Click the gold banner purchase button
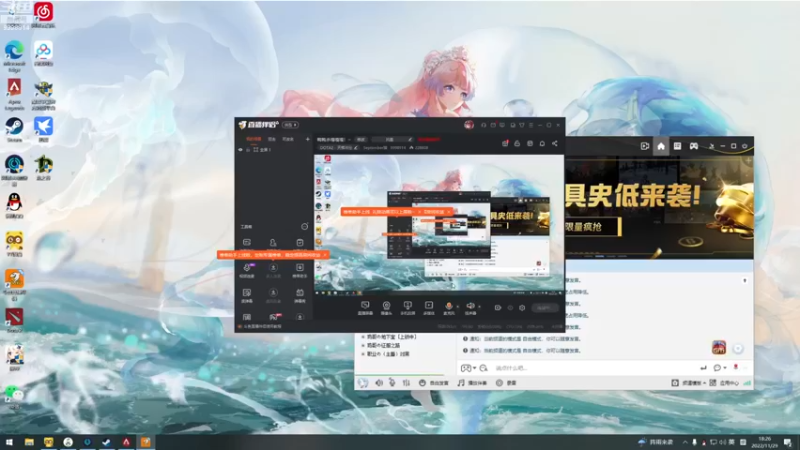Image resolution: width=800 pixels, height=450 pixels. coord(593,227)
